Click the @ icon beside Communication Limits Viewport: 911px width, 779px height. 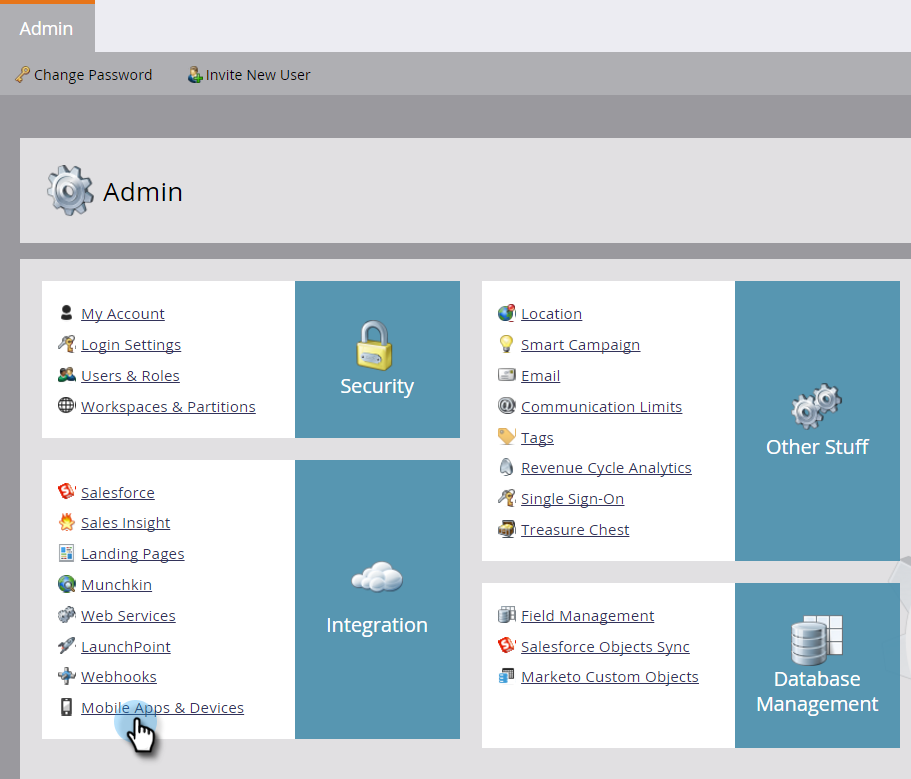tap(507, 405)
